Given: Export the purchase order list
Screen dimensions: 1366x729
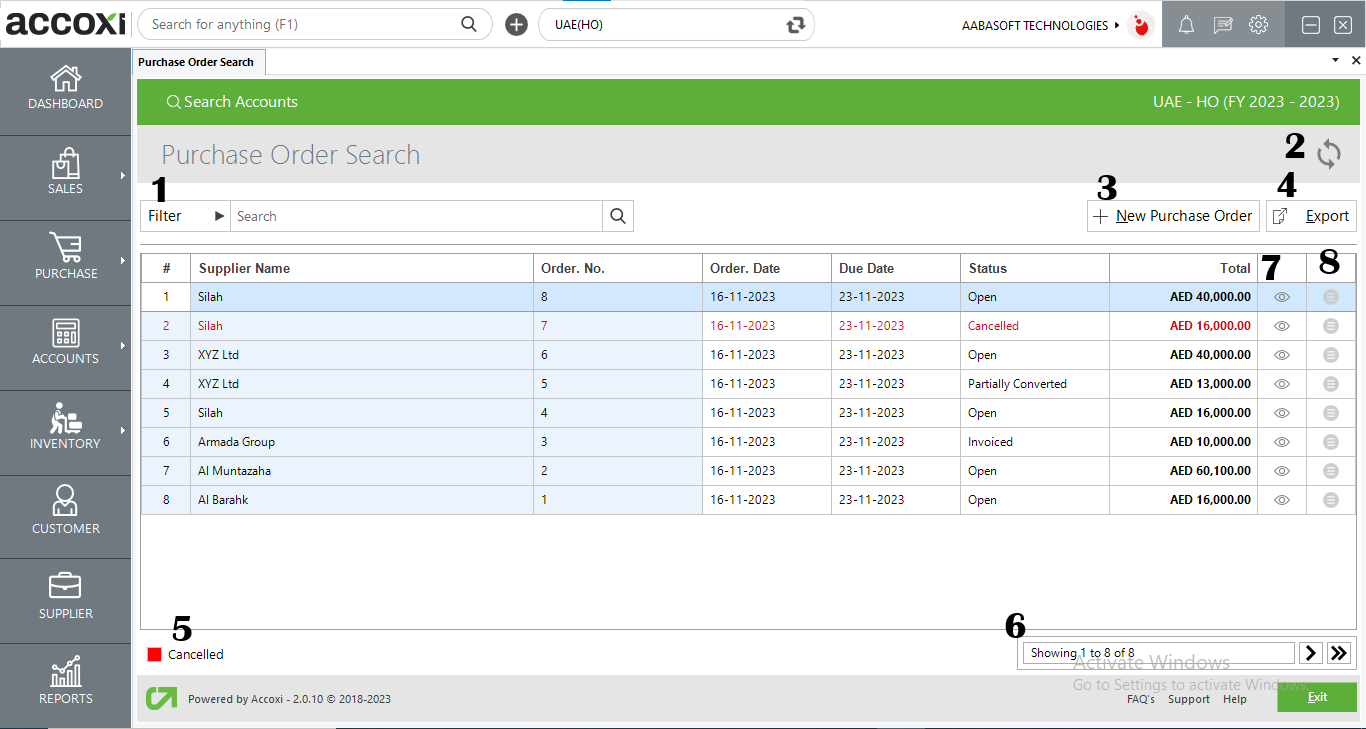Looking at the screenshot, I should pos(1311,215).
